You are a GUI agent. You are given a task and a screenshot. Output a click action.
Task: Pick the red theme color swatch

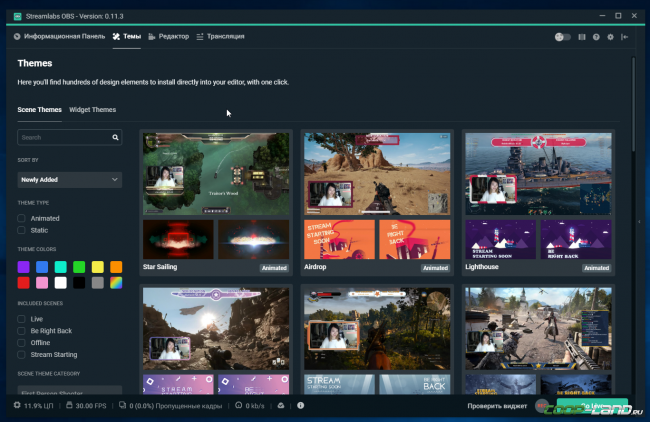[24, 283]
